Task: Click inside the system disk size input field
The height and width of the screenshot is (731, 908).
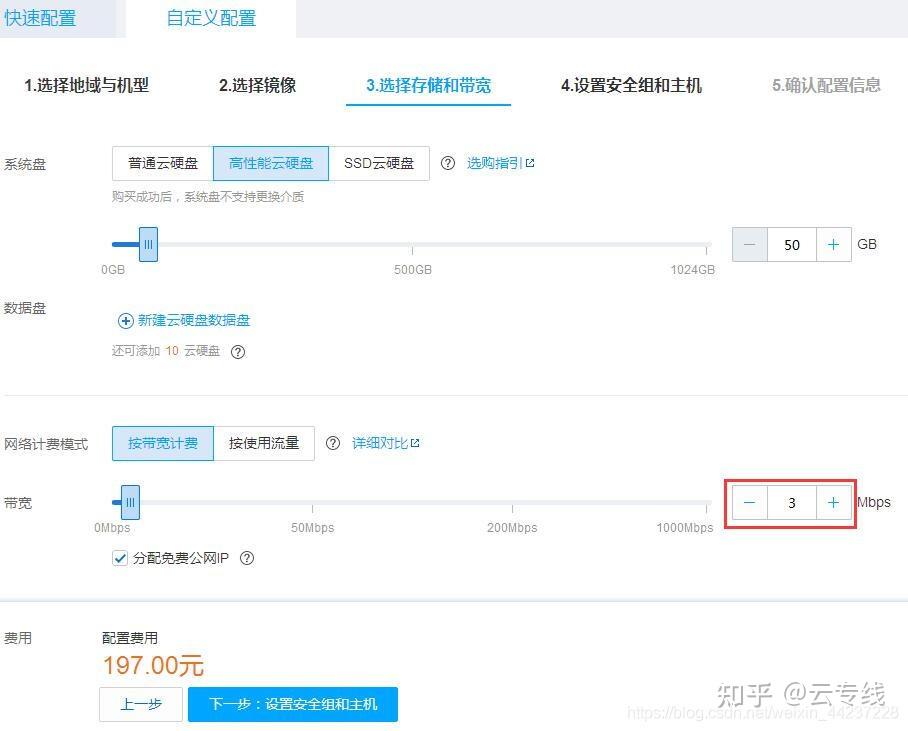Action: (x=791, y=244)
